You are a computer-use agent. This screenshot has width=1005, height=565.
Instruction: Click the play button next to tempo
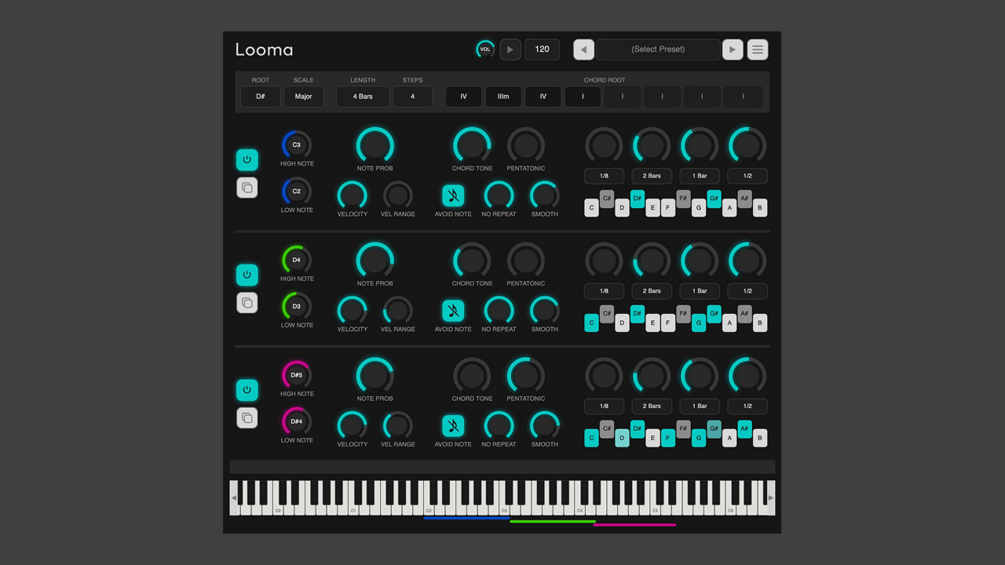[510, 49]
